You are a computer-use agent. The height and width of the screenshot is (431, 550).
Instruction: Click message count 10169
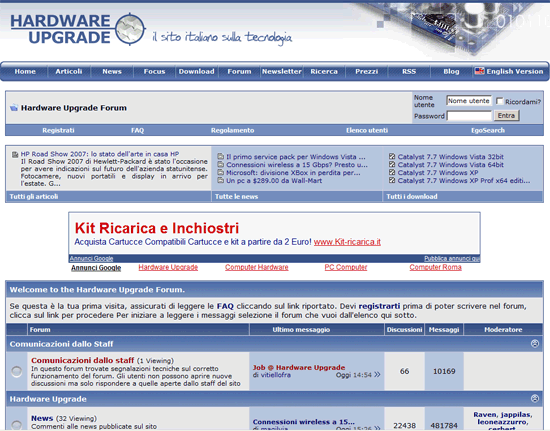coord(444,371)
